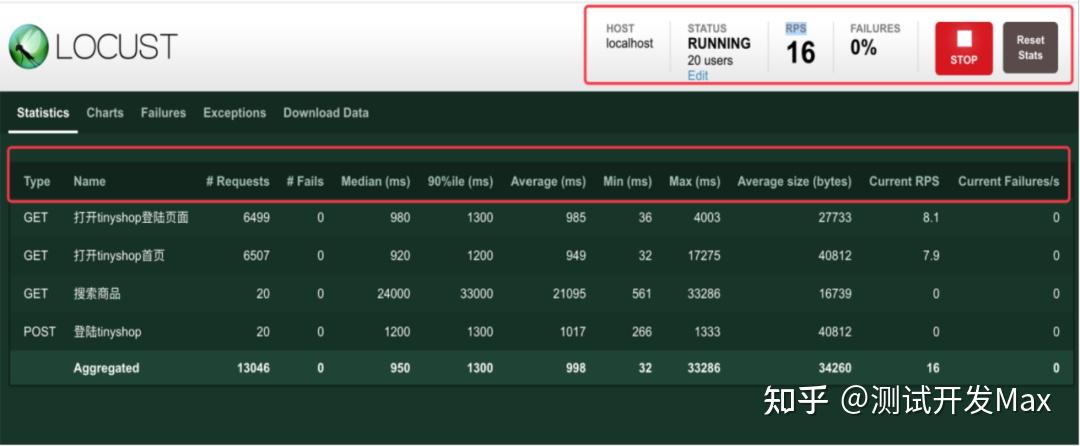Select the 搜索商品 GET row

coord(541,294)
